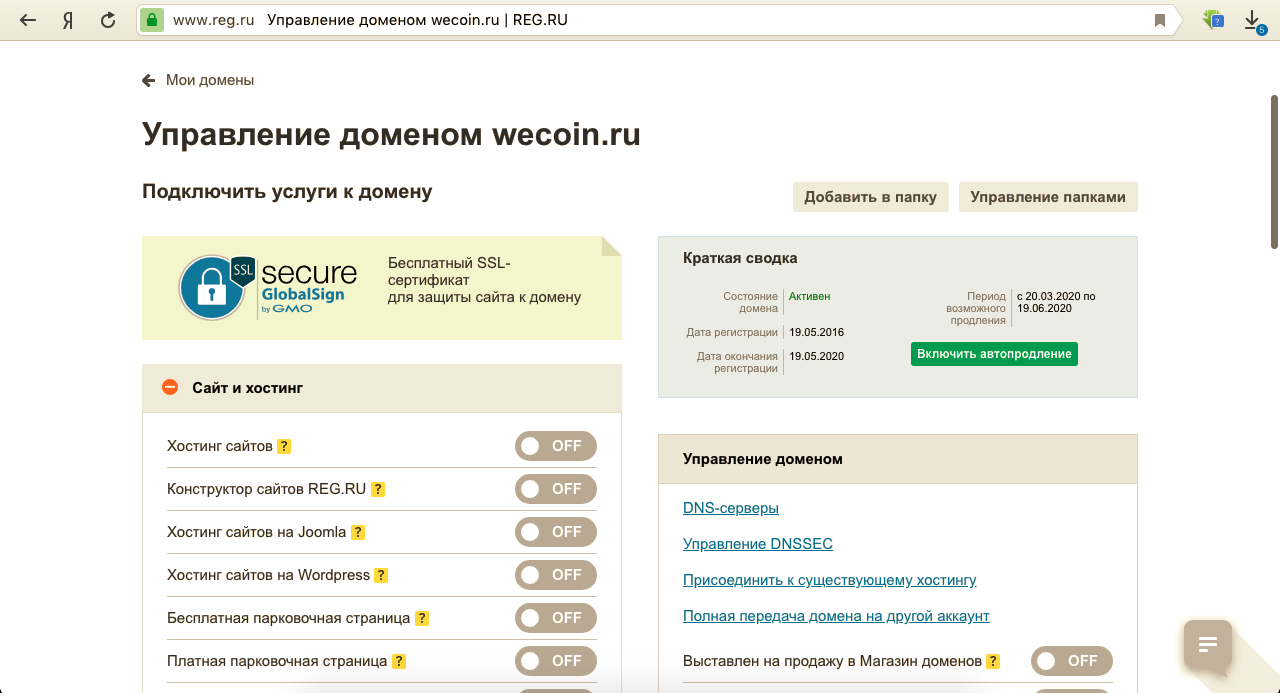This screenshot has height=693, width=1280.
Task: Enable Хостинг сайтов на Wordpress switch
Action: point(556,575)
